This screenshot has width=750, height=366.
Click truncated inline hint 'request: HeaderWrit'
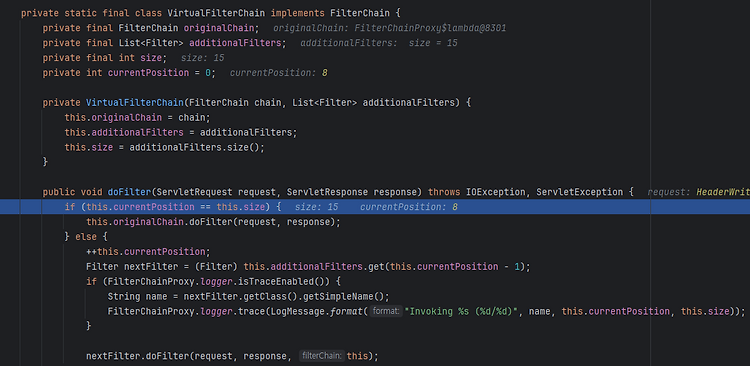tap(698, 192)
